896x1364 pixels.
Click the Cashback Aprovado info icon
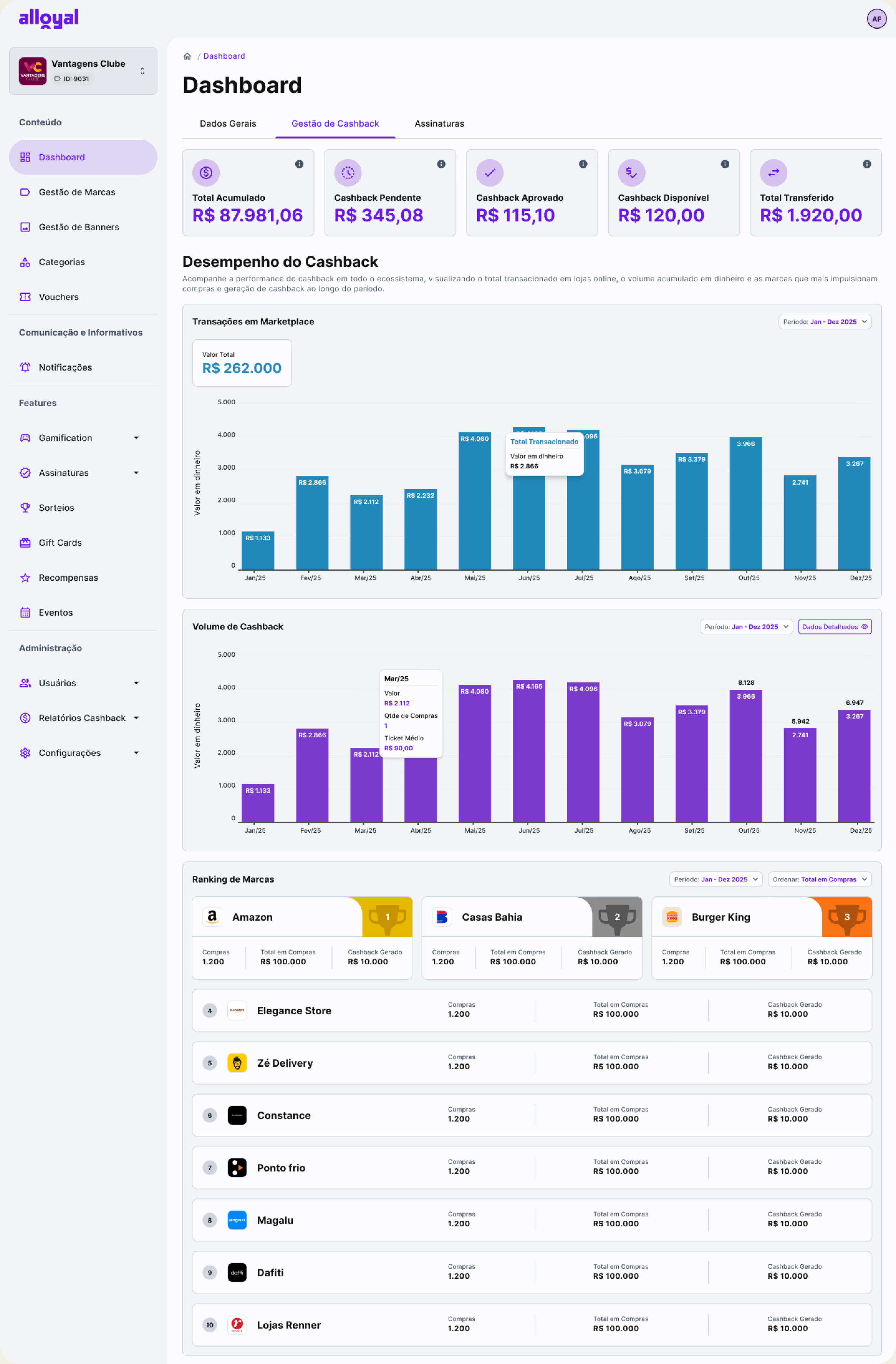pos(583,164)
